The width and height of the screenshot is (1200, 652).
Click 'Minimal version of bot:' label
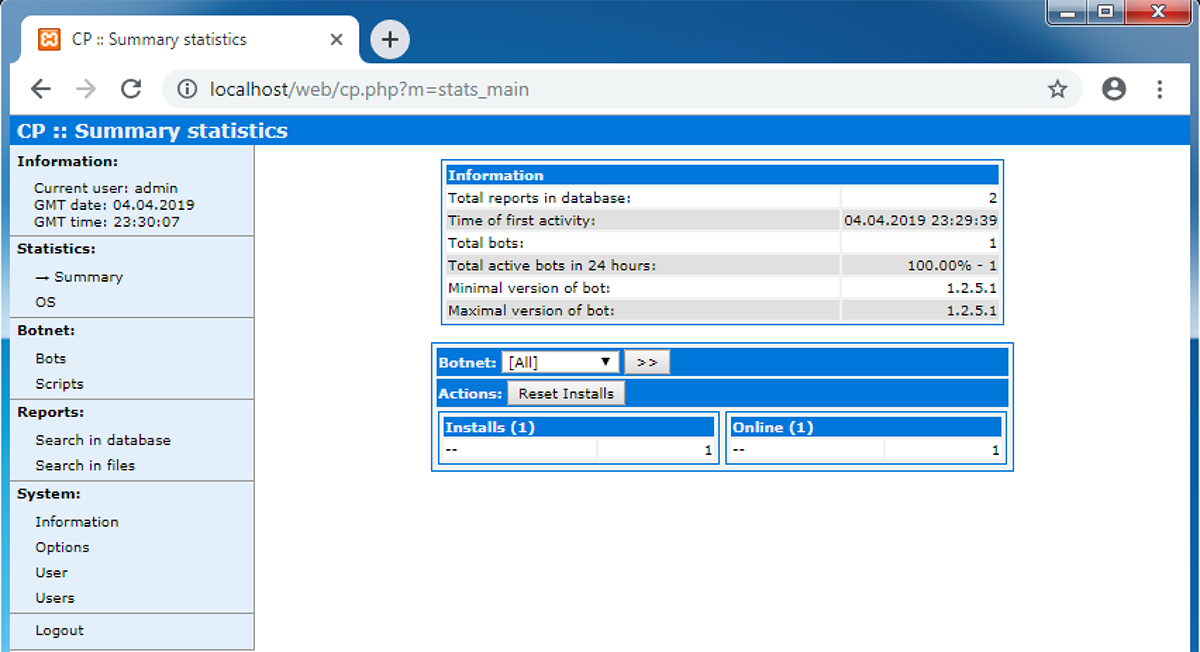click(x=529, y=288)
